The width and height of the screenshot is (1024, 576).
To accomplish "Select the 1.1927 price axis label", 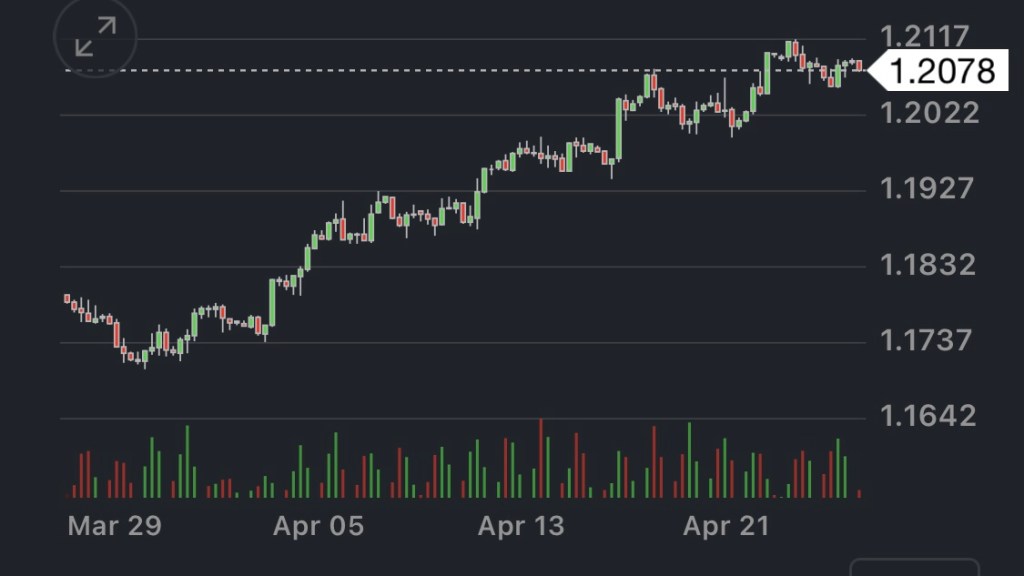I will pyautogui.click(x=927, y=189).
